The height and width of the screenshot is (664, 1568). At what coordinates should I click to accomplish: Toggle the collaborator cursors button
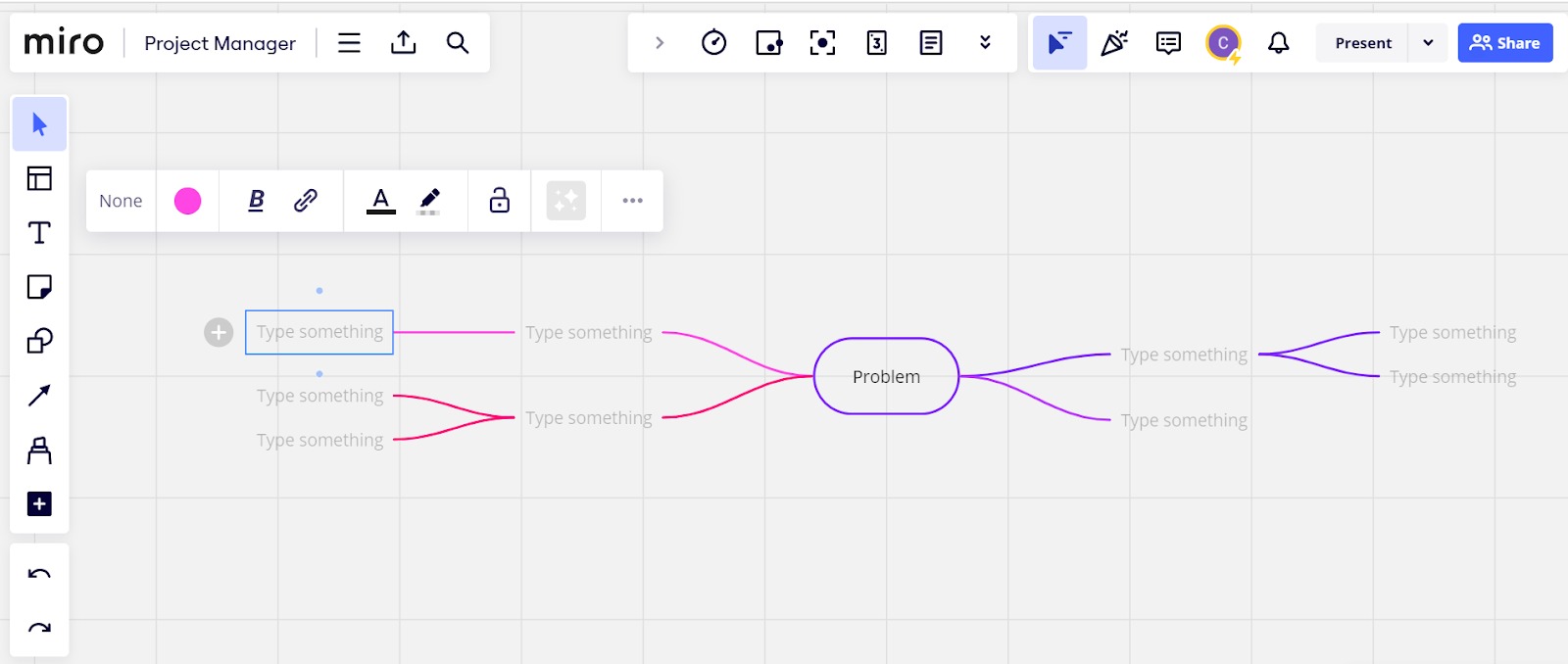1059,43
